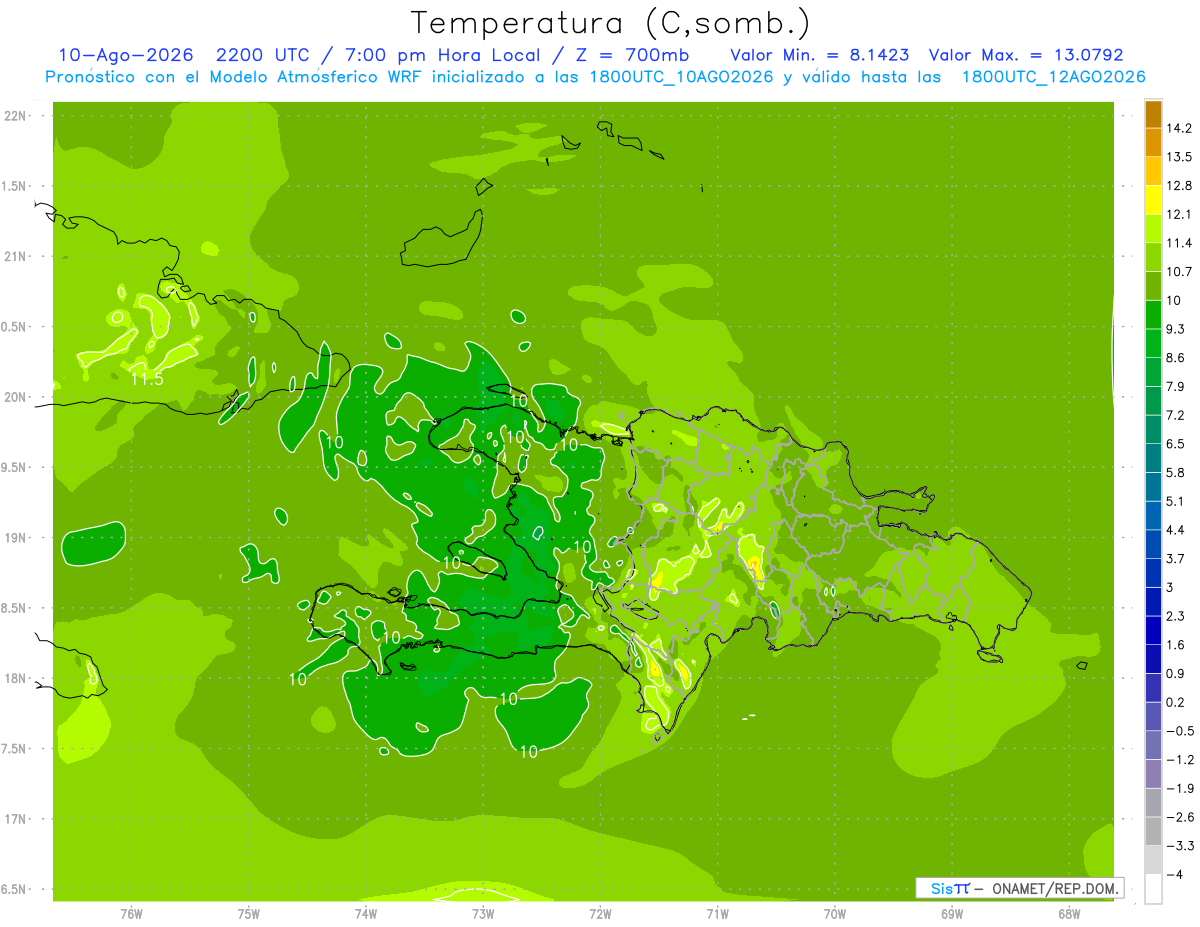The height and width of the screenshot is (927, 1200).
Task: Click the "71W" longitude axis label
Action: pos(717,913)
